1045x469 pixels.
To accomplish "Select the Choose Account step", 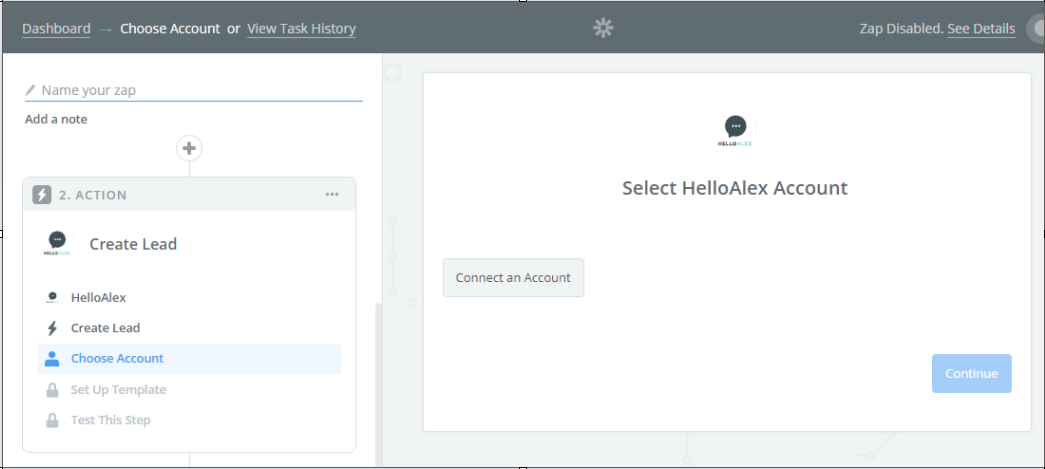I will coord(189,358).
